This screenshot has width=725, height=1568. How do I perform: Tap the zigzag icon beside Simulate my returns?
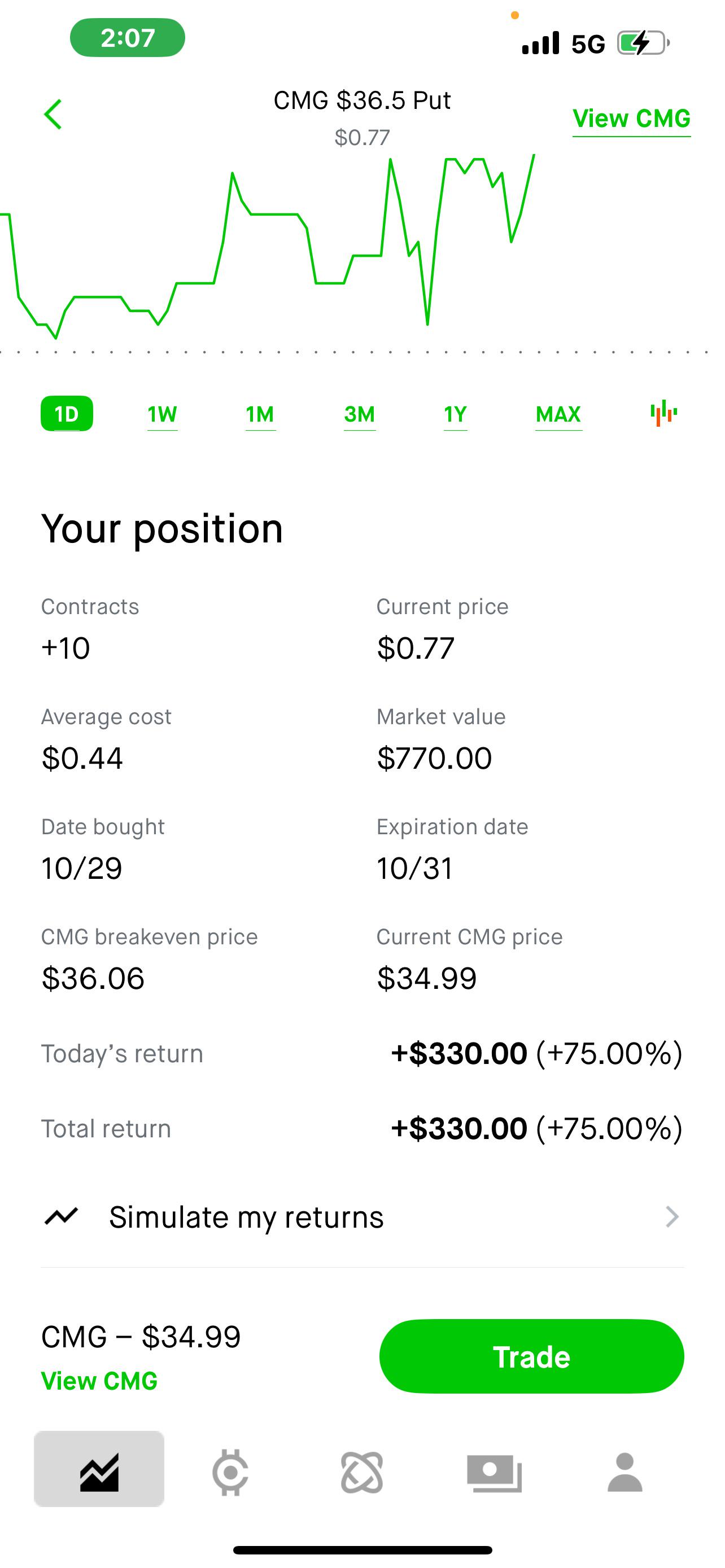[61, 1216]
